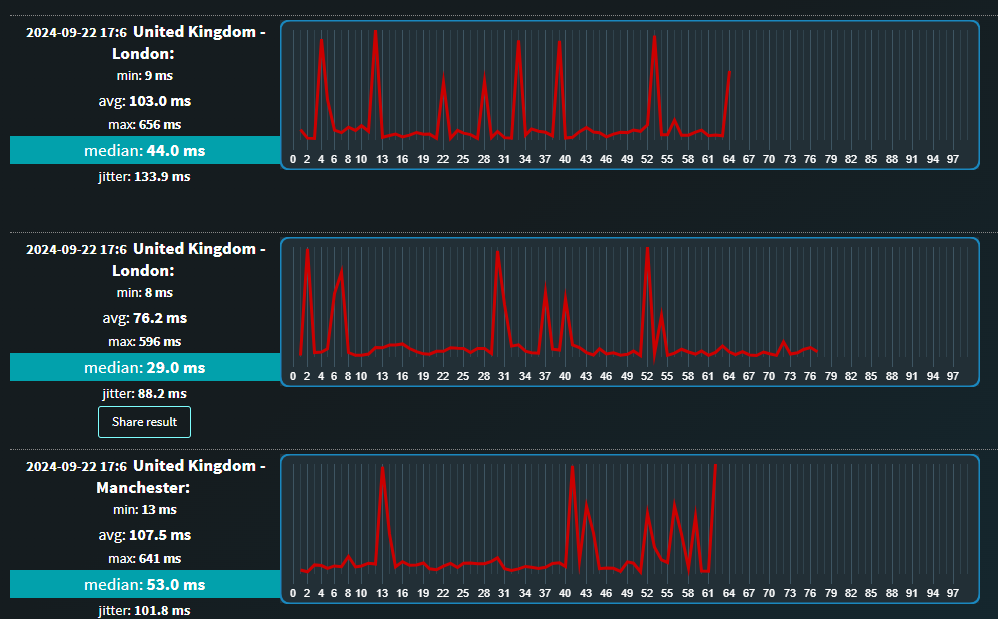The image size is (998, 619).
Task: Click axis label 97 in the Manchester chart
Action: (953, 593)
